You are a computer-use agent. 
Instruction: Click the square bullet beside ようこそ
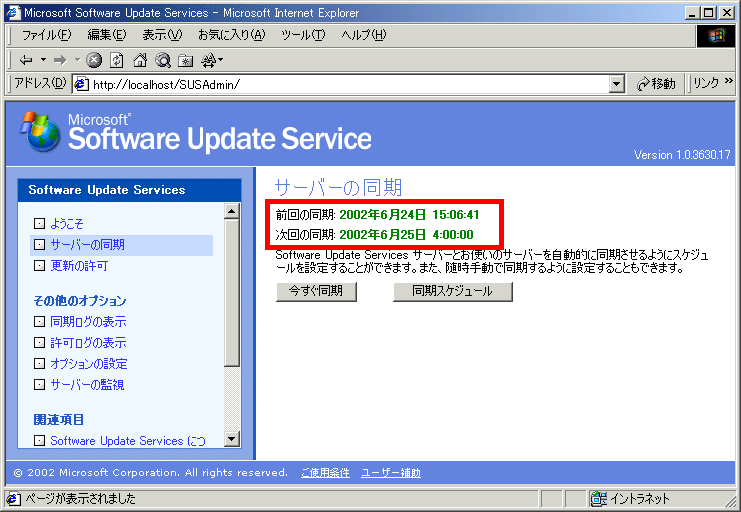[40, 223]
